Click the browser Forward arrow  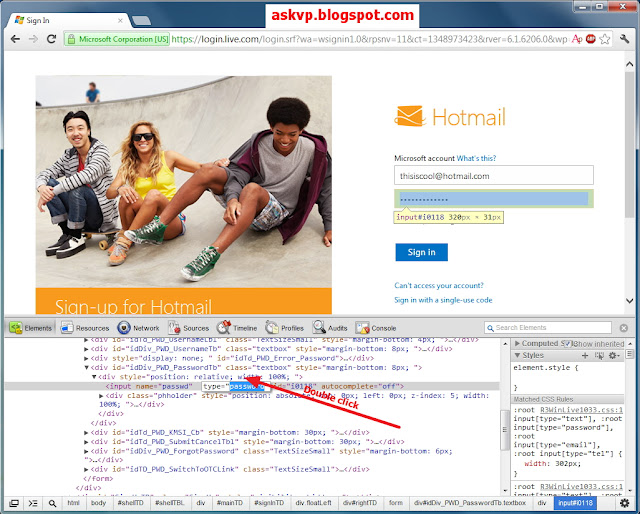33,39
